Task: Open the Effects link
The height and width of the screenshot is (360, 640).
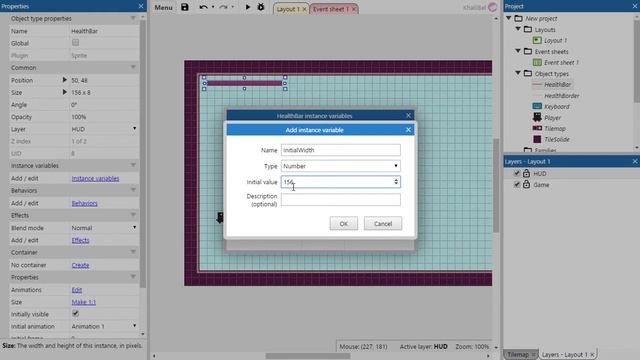Action: coord(80,240)
